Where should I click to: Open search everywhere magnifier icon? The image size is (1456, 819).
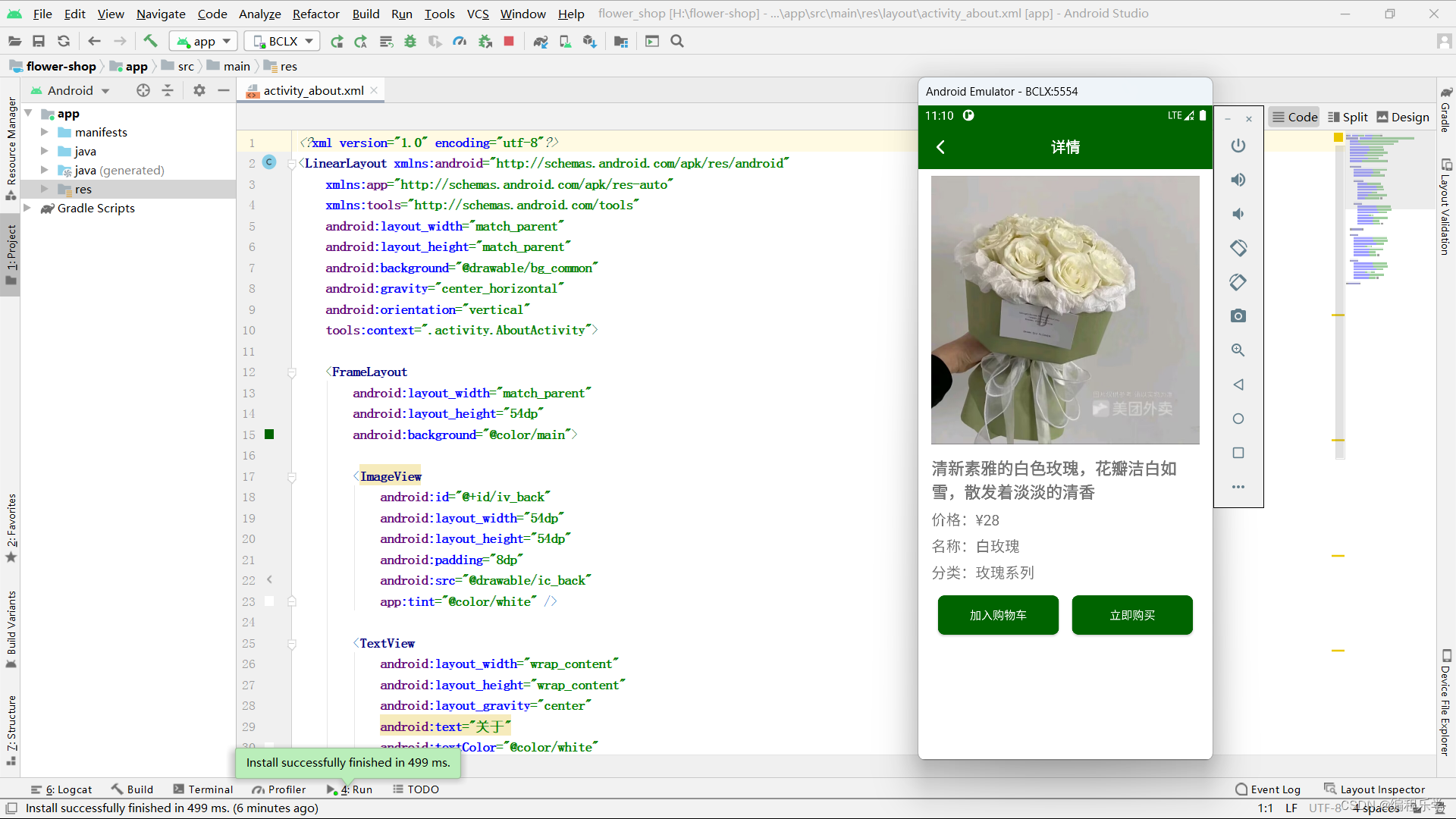[x=677, y=41]
